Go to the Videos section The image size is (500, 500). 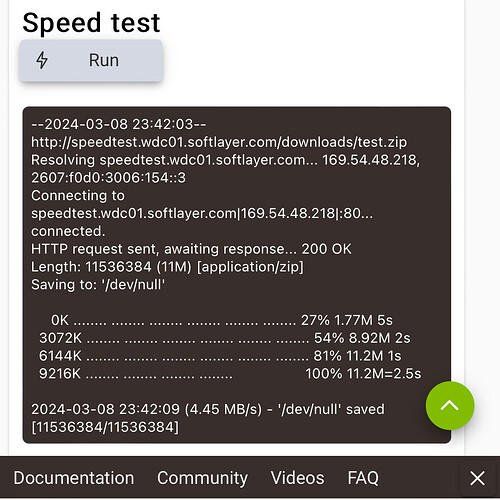tap(297, 478)
